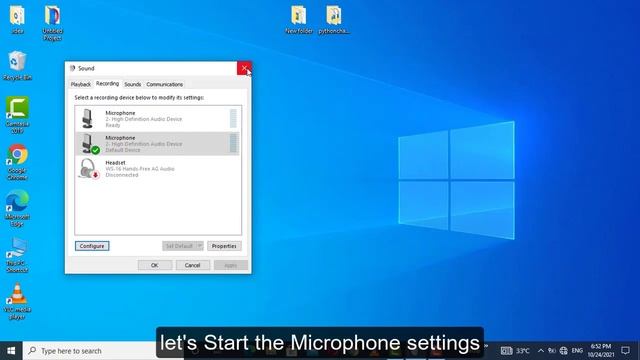
Task: Click the greyed Apply button
Action: [231, 265]
